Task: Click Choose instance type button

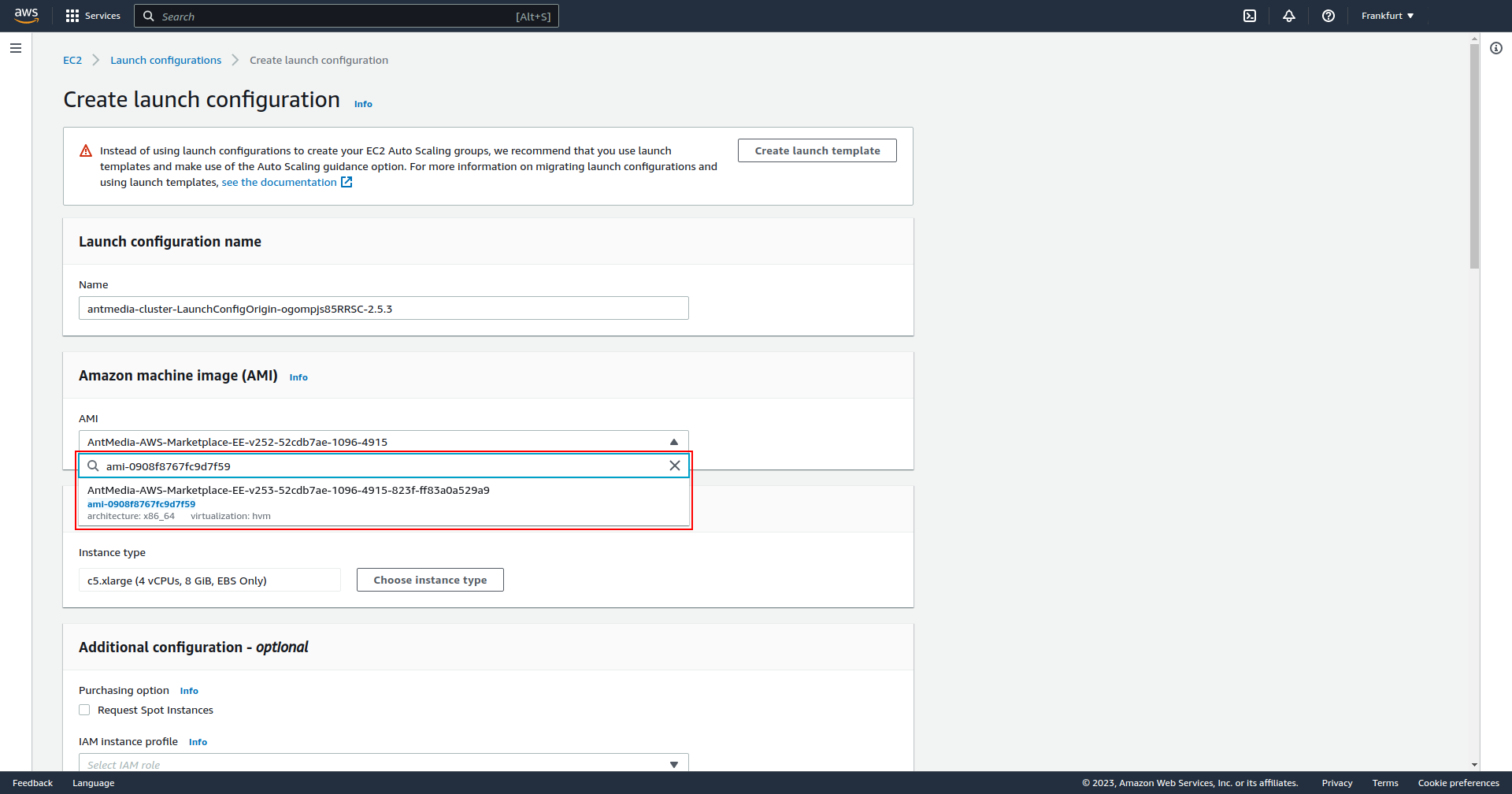Action: coord(430,580)
